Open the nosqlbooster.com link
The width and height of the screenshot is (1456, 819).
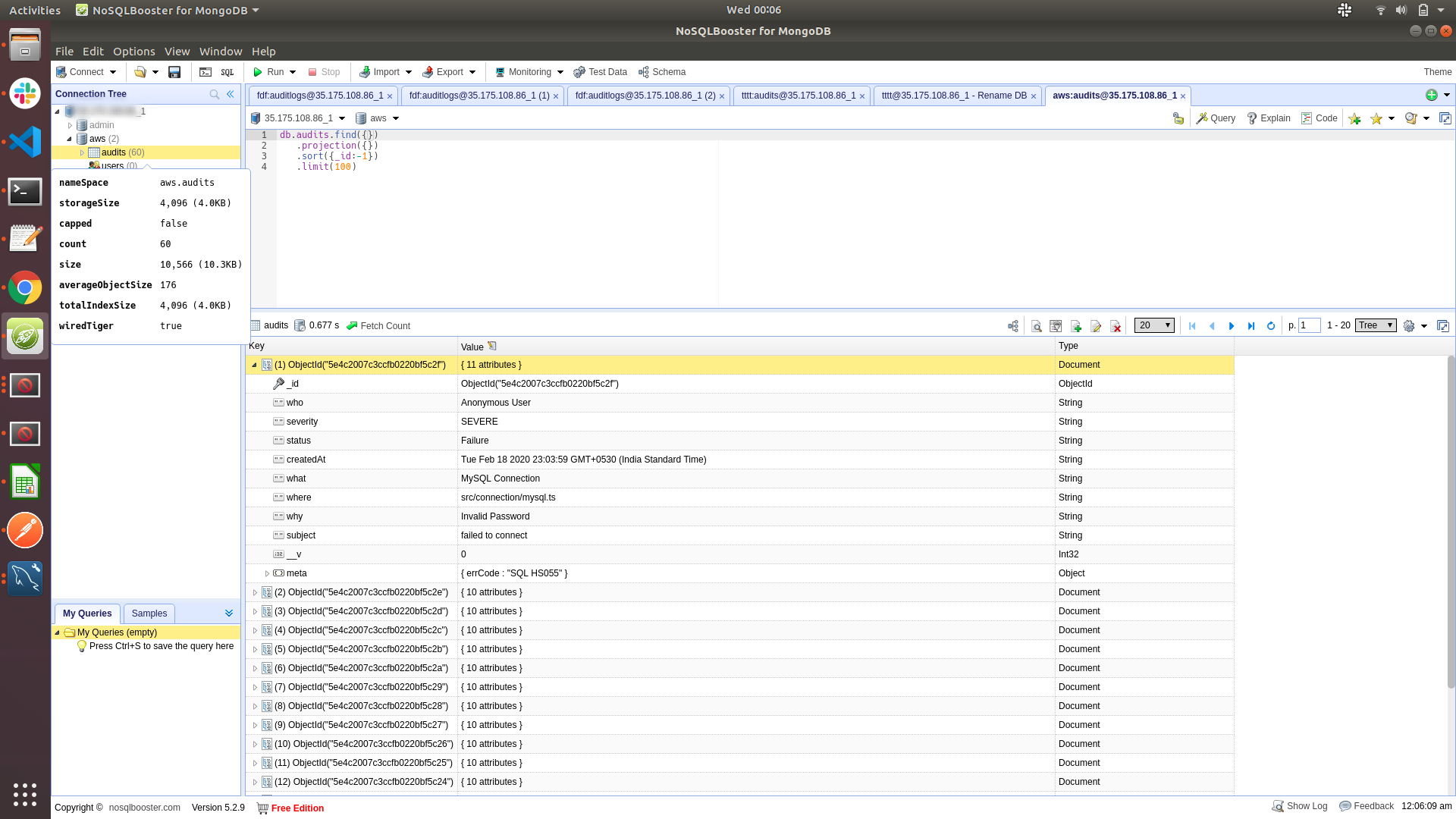(x=145, y=808)
